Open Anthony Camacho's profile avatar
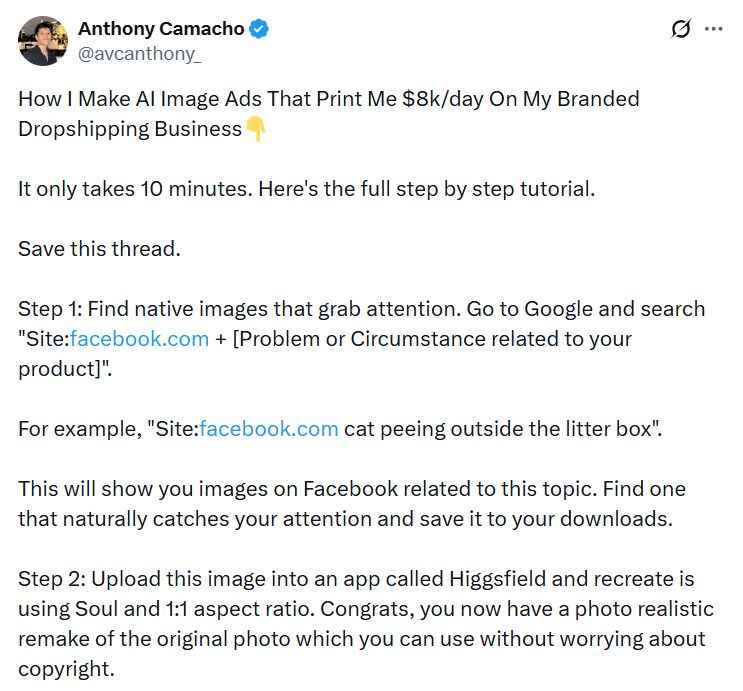The width and height of the screenshot is (743, 691). tap(43, 41)
